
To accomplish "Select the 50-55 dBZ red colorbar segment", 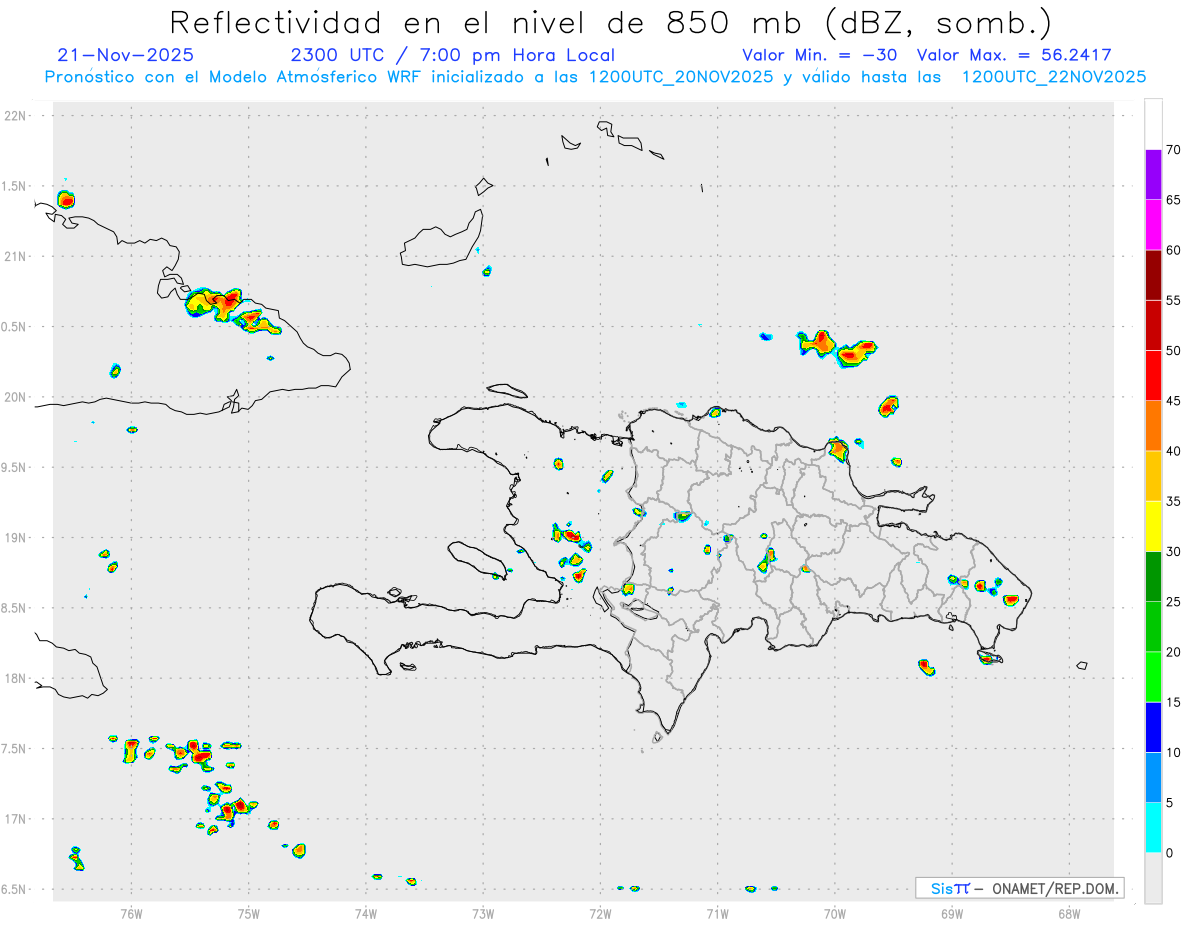I will [x=1153, y=325].
